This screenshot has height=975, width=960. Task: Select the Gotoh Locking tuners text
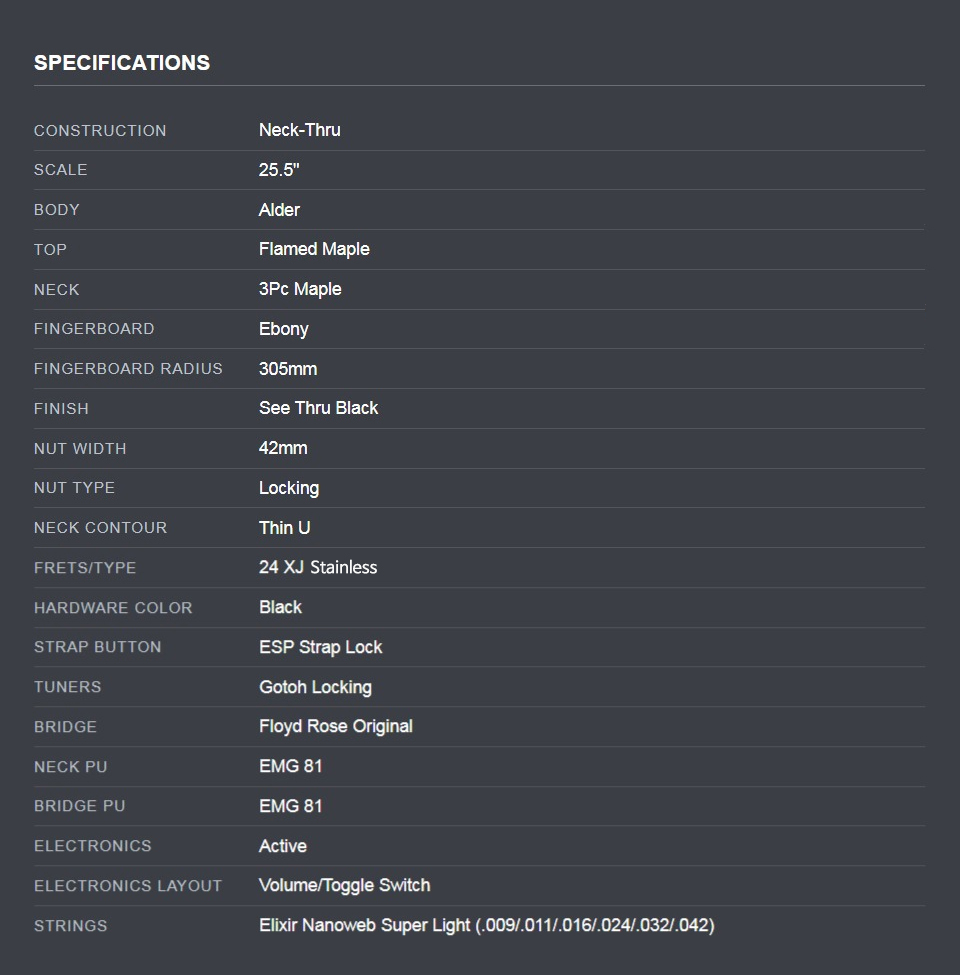click(x=315, y=687)
